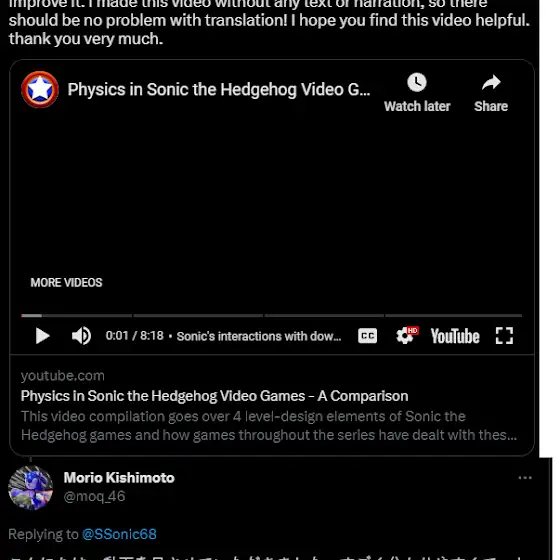Open the video title link in player

pyautogui.click(x=219, y=89)
